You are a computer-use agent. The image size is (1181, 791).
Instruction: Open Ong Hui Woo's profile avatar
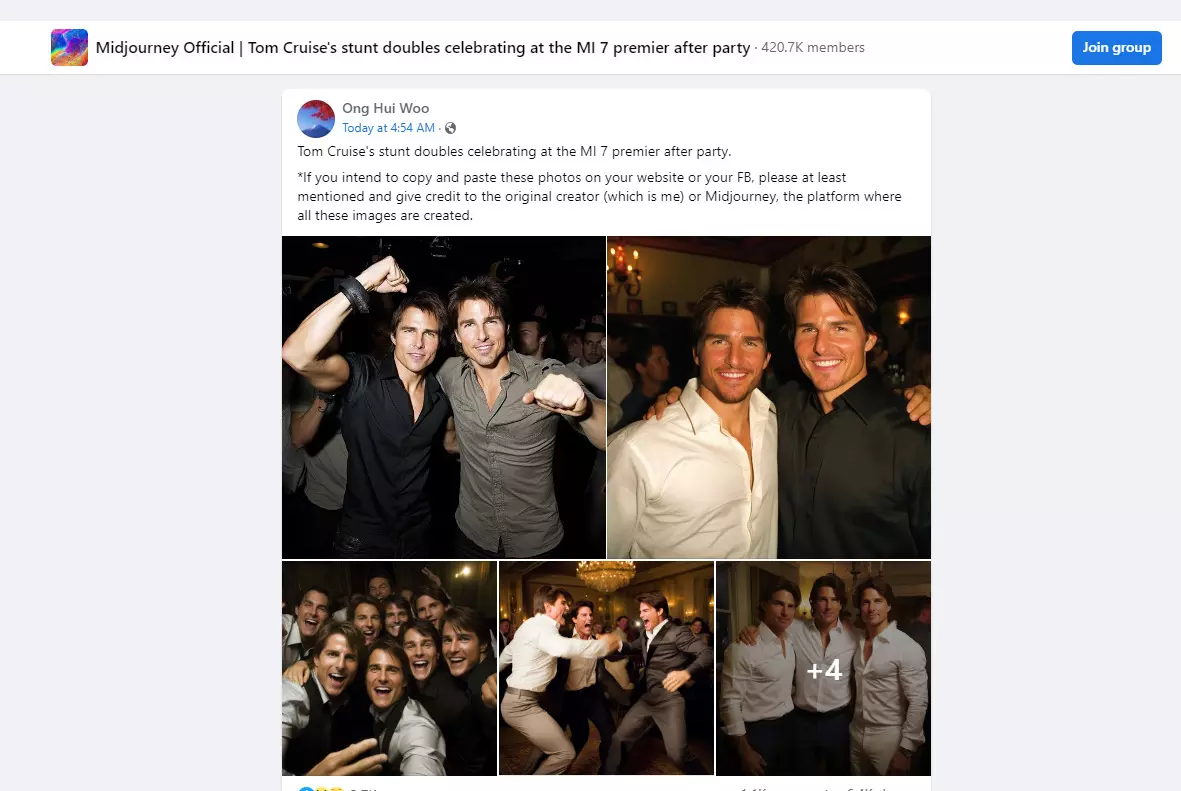click(x=316, y=119)
